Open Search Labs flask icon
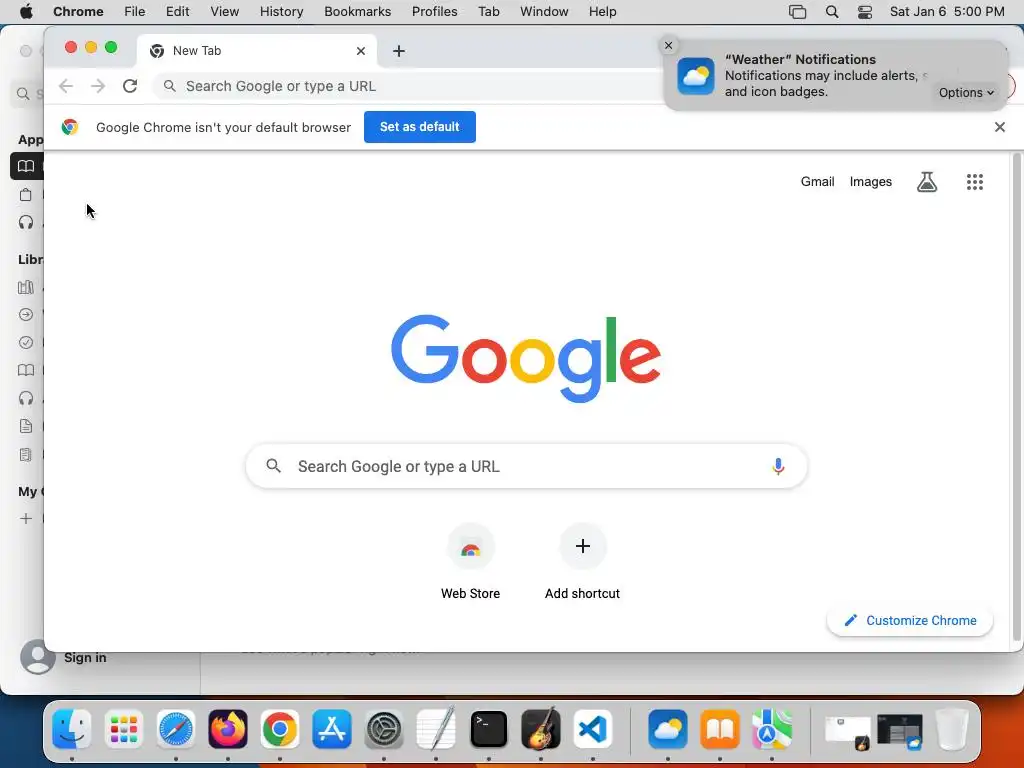 (x=927, y=182)
